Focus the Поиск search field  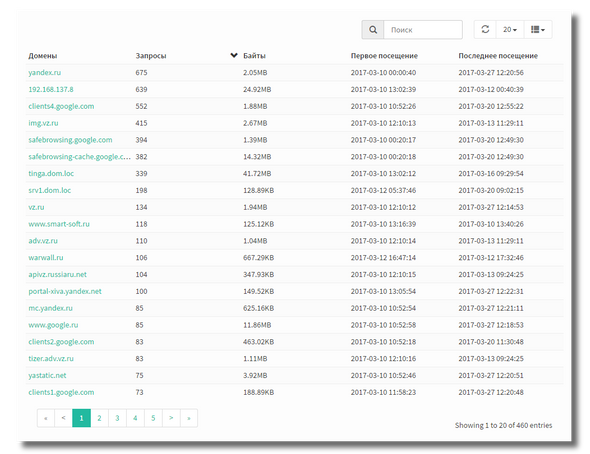(423, 30)
